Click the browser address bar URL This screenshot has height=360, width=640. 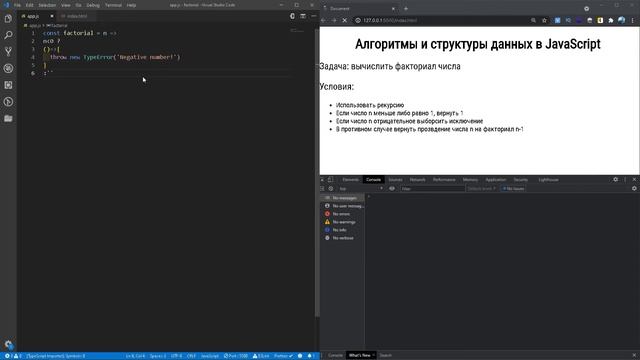[390, 20]
